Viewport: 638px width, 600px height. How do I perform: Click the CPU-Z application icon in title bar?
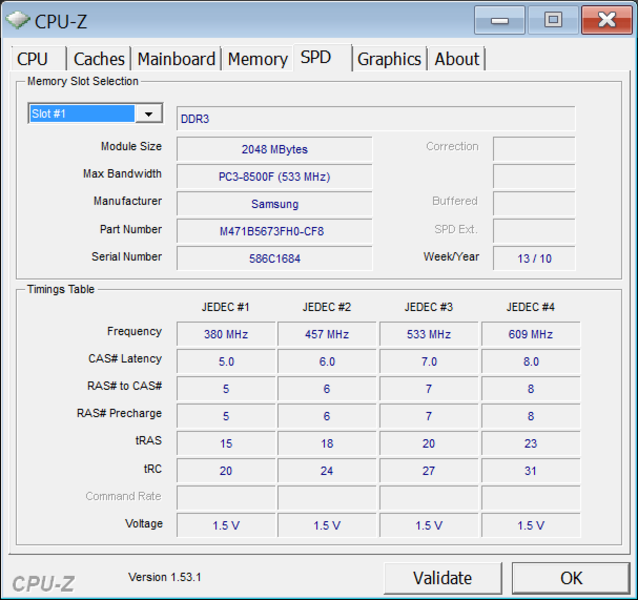click(x=17, y=20)
